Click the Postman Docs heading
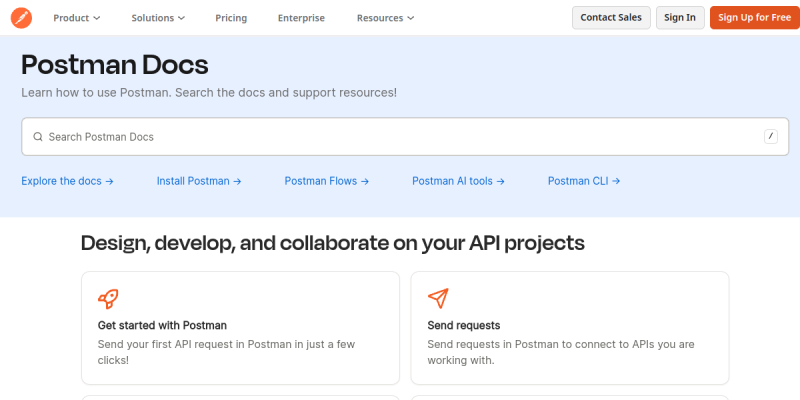This screenshot has width=800, height=400. pyautogui.click(x=115, y=65)
